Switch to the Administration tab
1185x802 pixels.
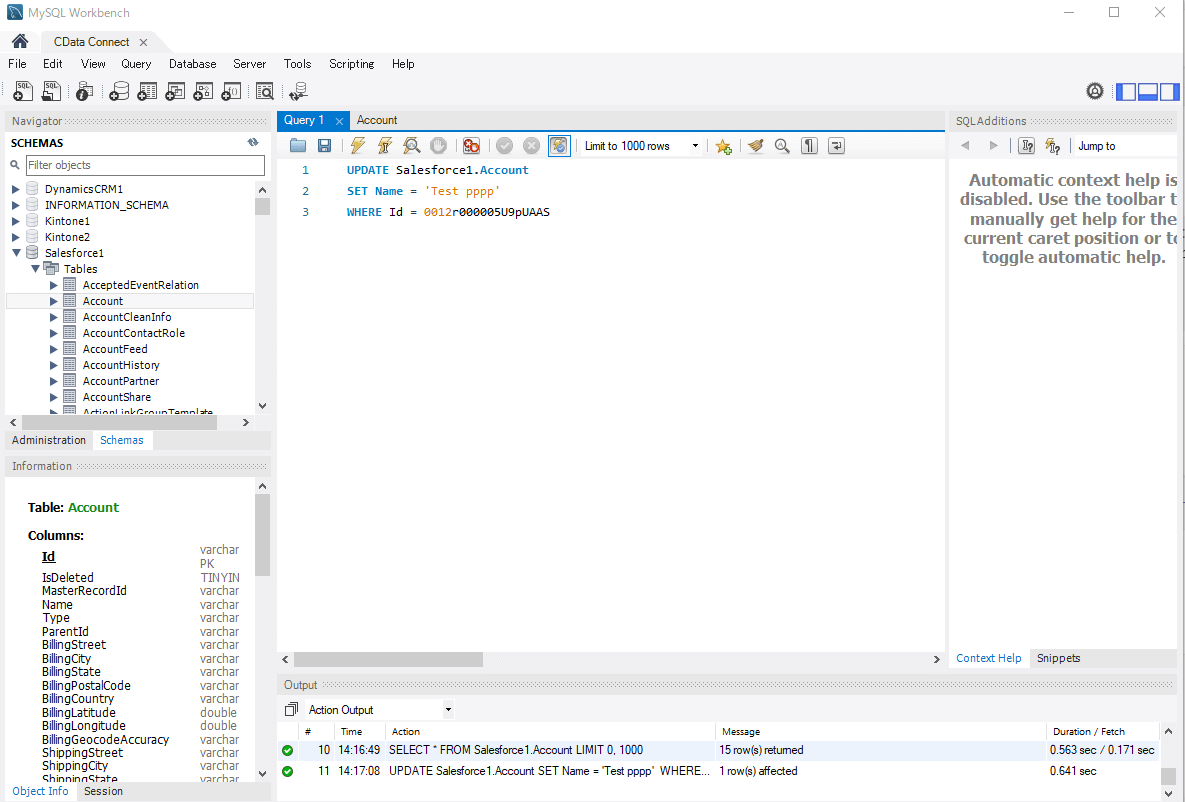click(x=49, y=440)
